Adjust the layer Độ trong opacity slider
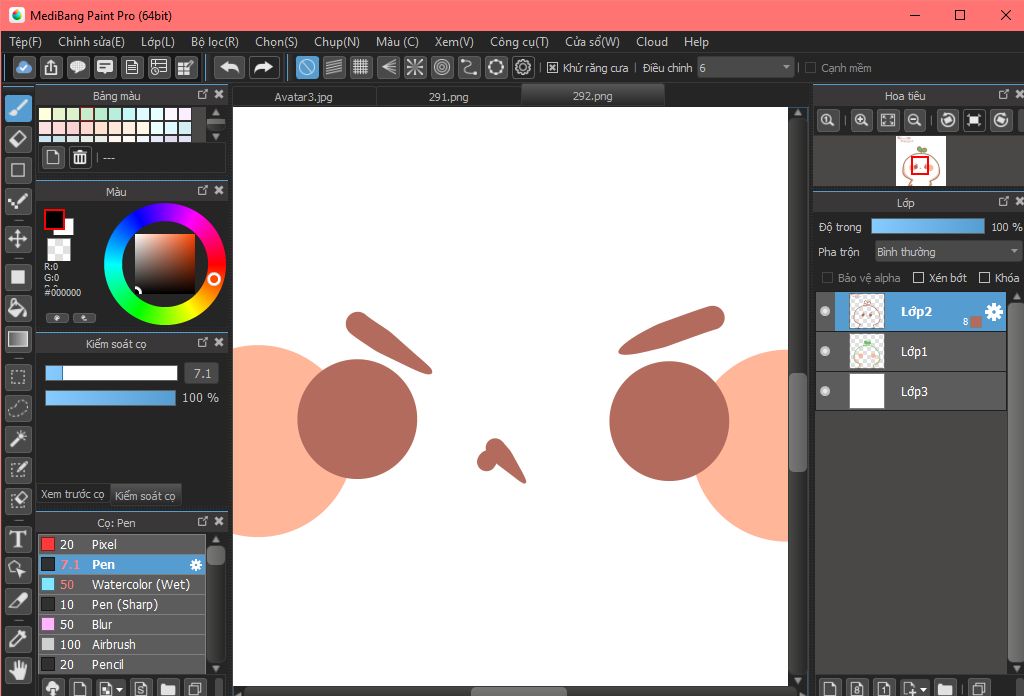 click(927, 227)
